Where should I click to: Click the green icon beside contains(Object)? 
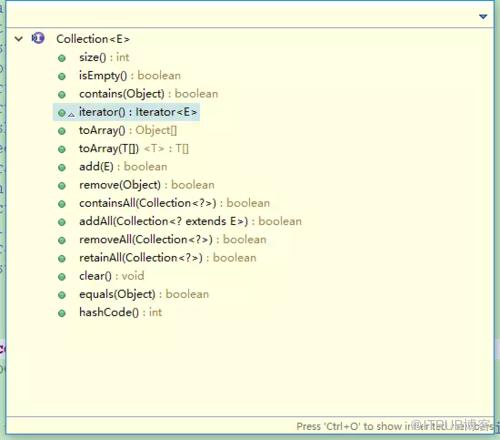tap(62, 95)
